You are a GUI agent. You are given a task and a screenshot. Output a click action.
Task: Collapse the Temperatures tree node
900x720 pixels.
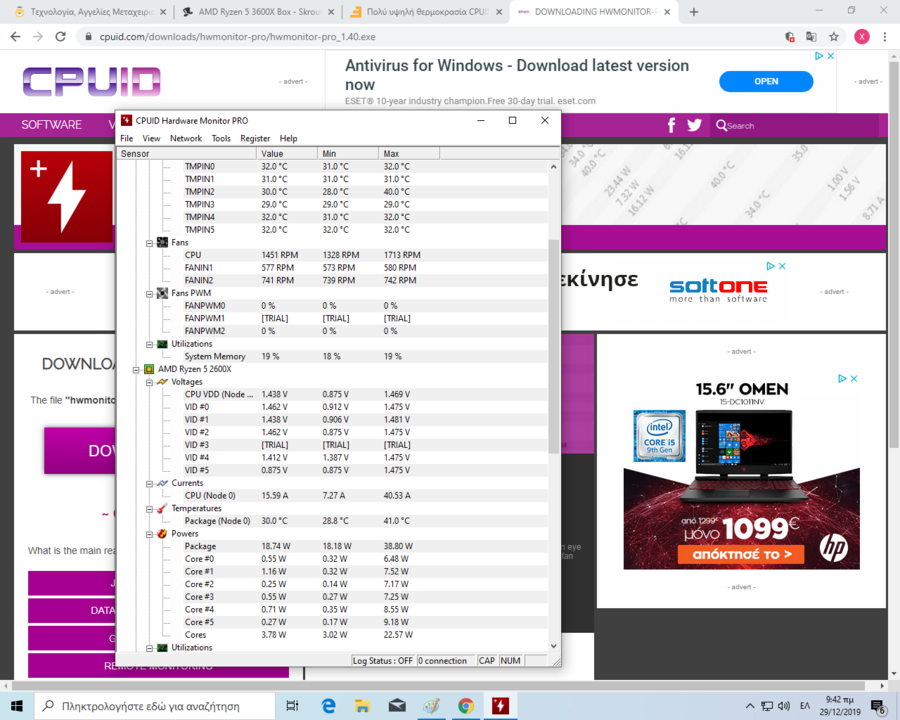149,509
